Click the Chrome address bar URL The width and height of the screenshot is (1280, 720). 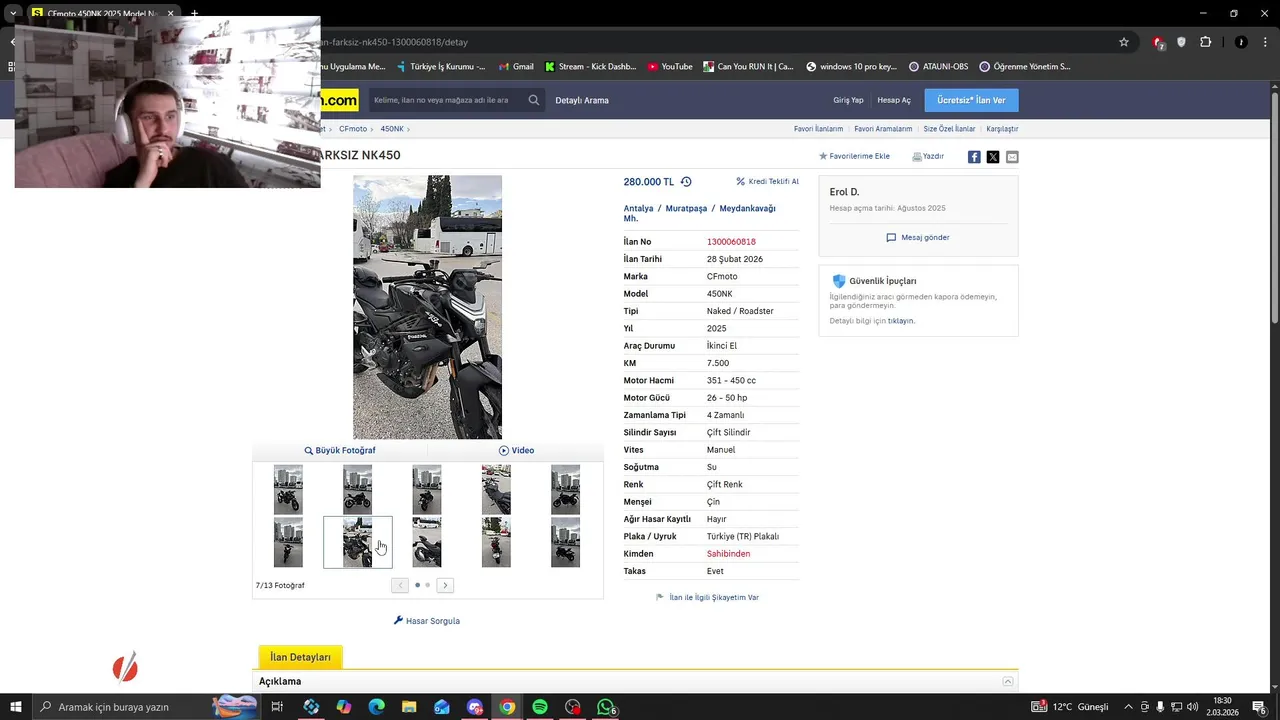394,42
